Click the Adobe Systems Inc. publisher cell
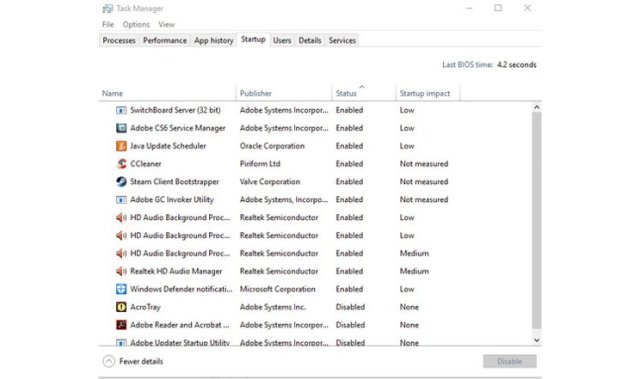Viewport: 640px width, 379px height. 273,307
